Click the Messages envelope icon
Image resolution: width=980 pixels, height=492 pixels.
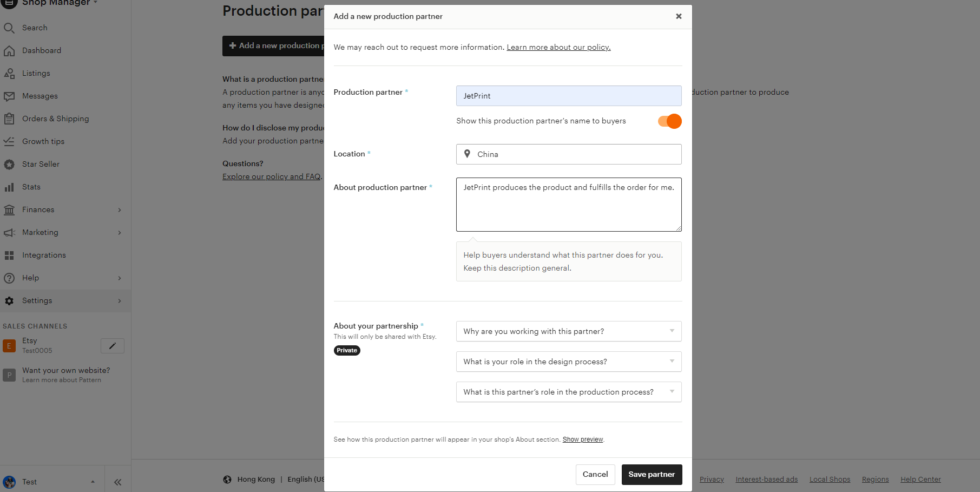10,96
